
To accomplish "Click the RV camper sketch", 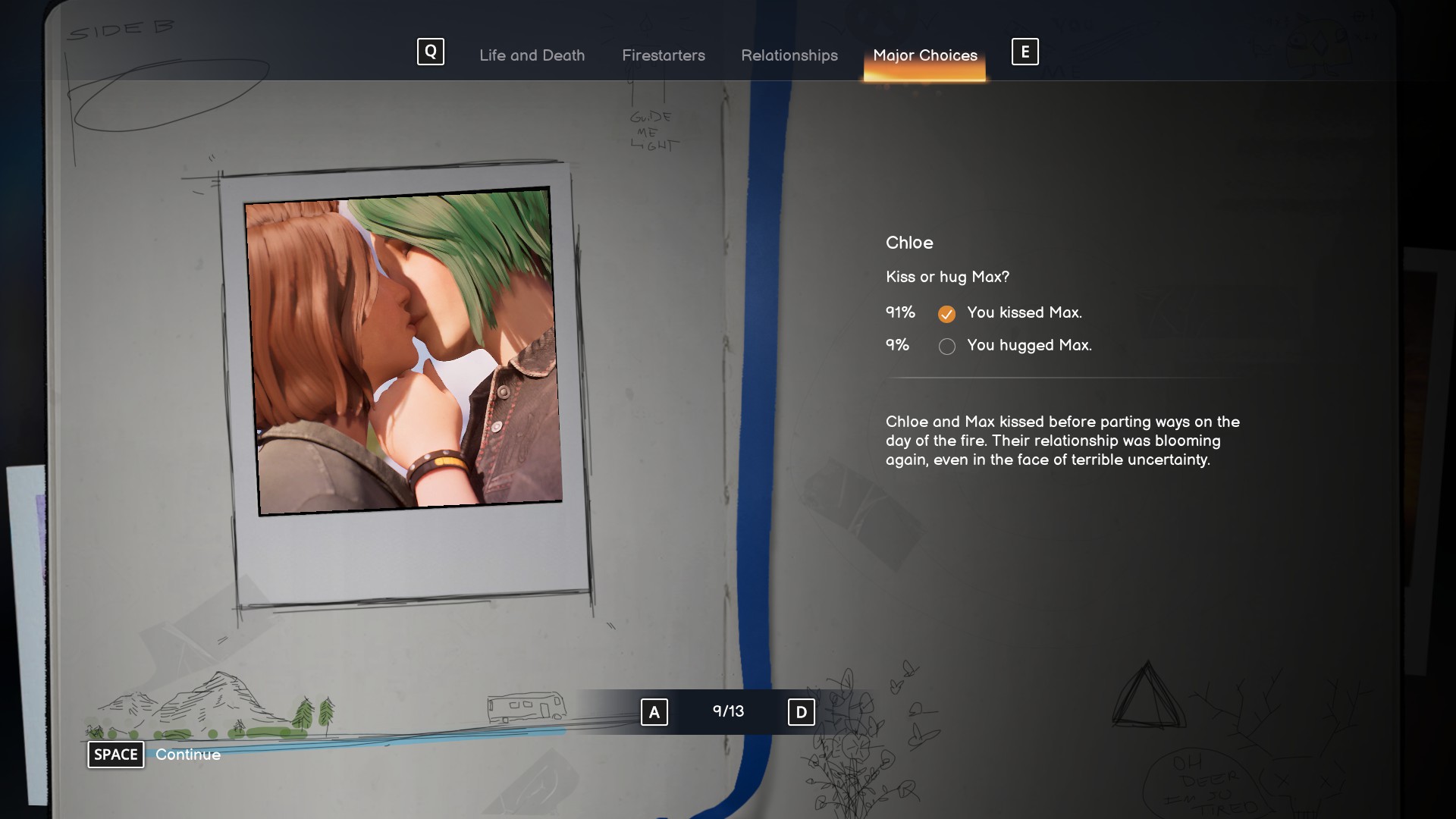I will pyautogui.click(x=526, y=707).
